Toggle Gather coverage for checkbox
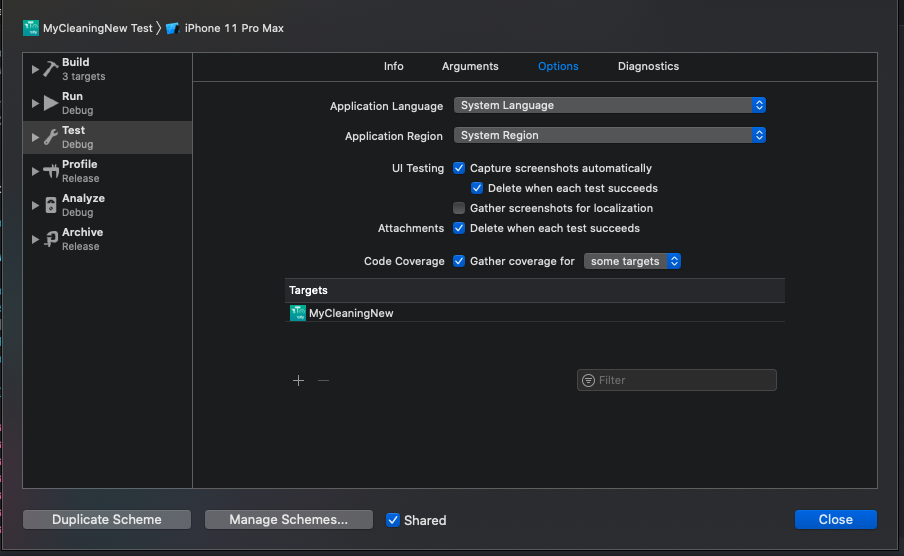This screenshot has width=904, height=556. point(459,261)
